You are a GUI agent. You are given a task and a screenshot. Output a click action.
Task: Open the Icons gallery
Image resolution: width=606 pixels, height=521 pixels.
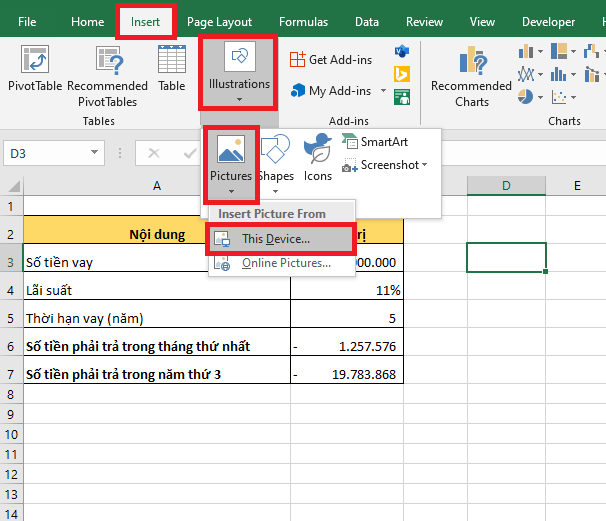(318, 152)
